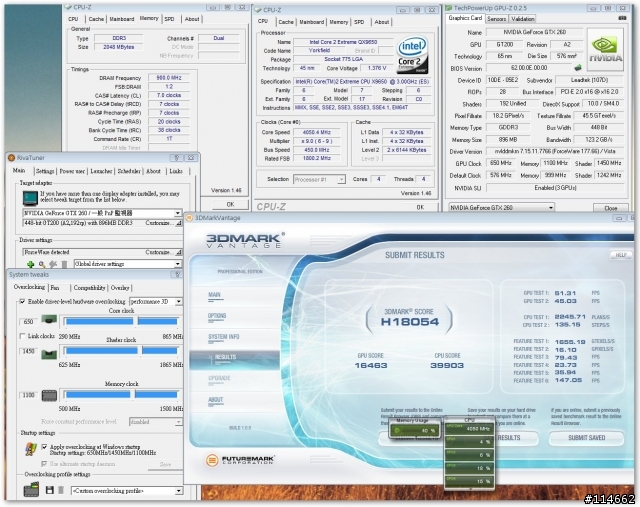640x507 pixels.
Task: Click the memory chip icon beside the 1100 field
Action: 49,395
